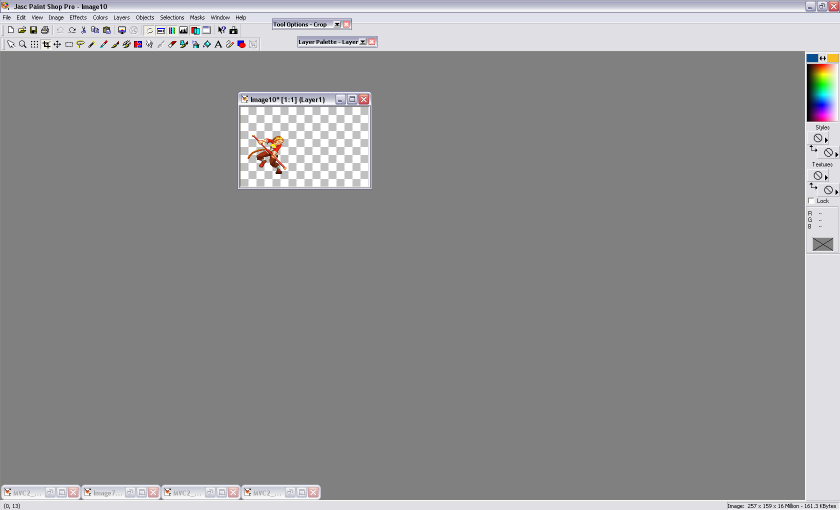The height and width of the screenshot is (510, 840).
Task: Cut the selection using the scissors icon
Action: [84, 30]
